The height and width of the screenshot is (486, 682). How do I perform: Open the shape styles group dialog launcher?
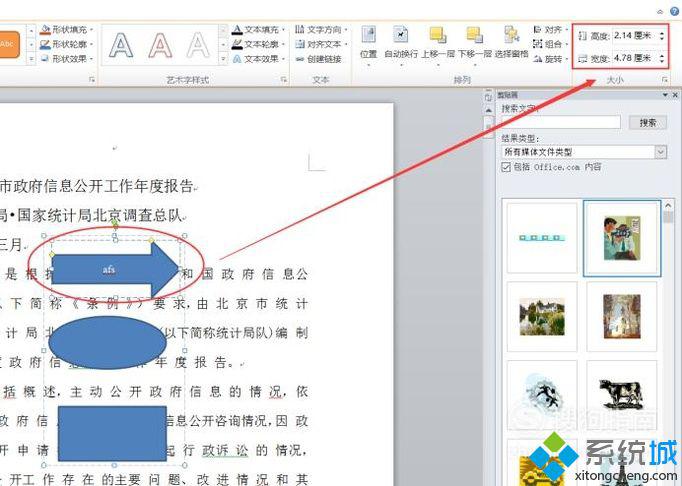coord(92,80)
